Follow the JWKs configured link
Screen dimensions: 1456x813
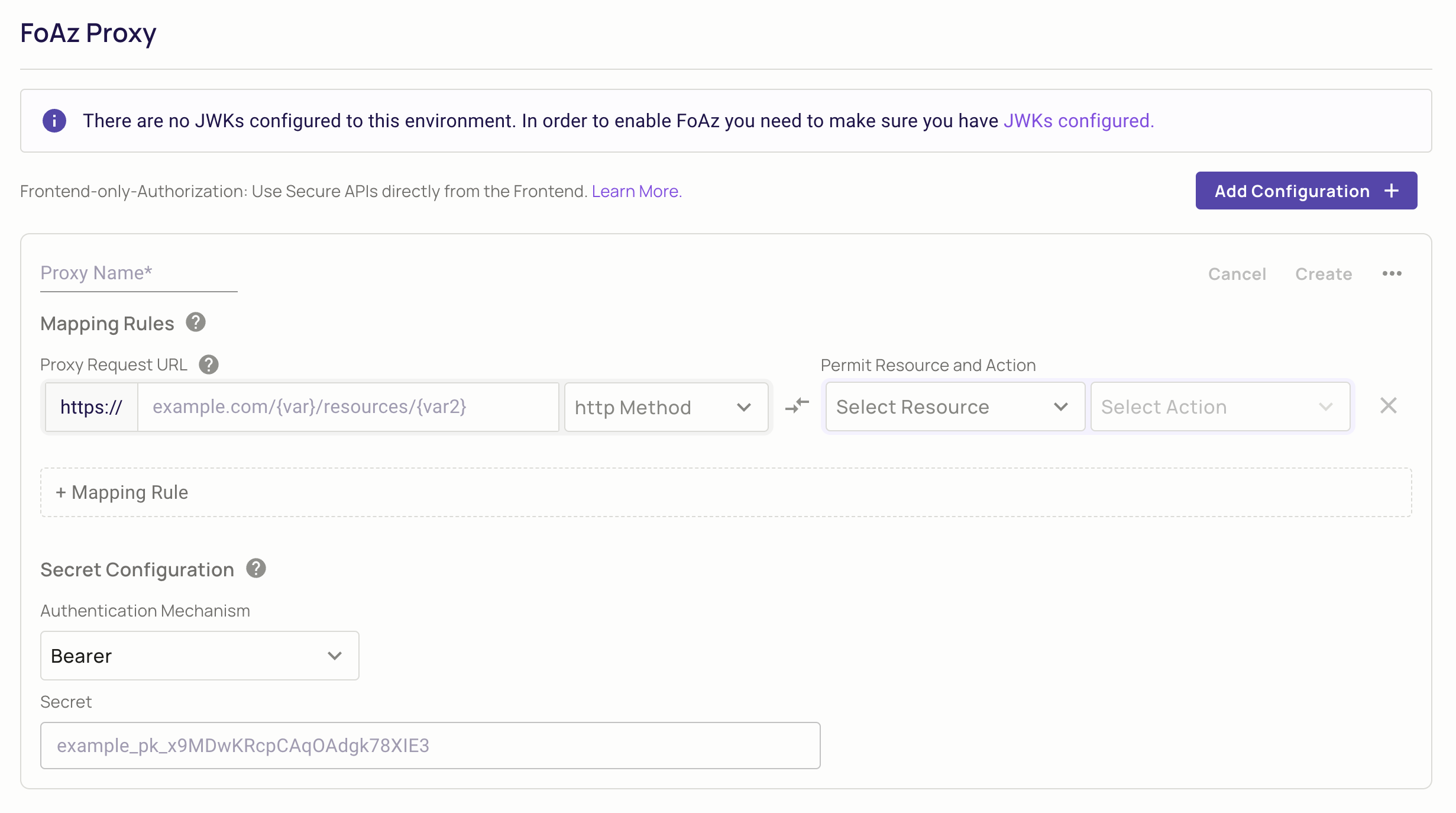click(1078, 121)
